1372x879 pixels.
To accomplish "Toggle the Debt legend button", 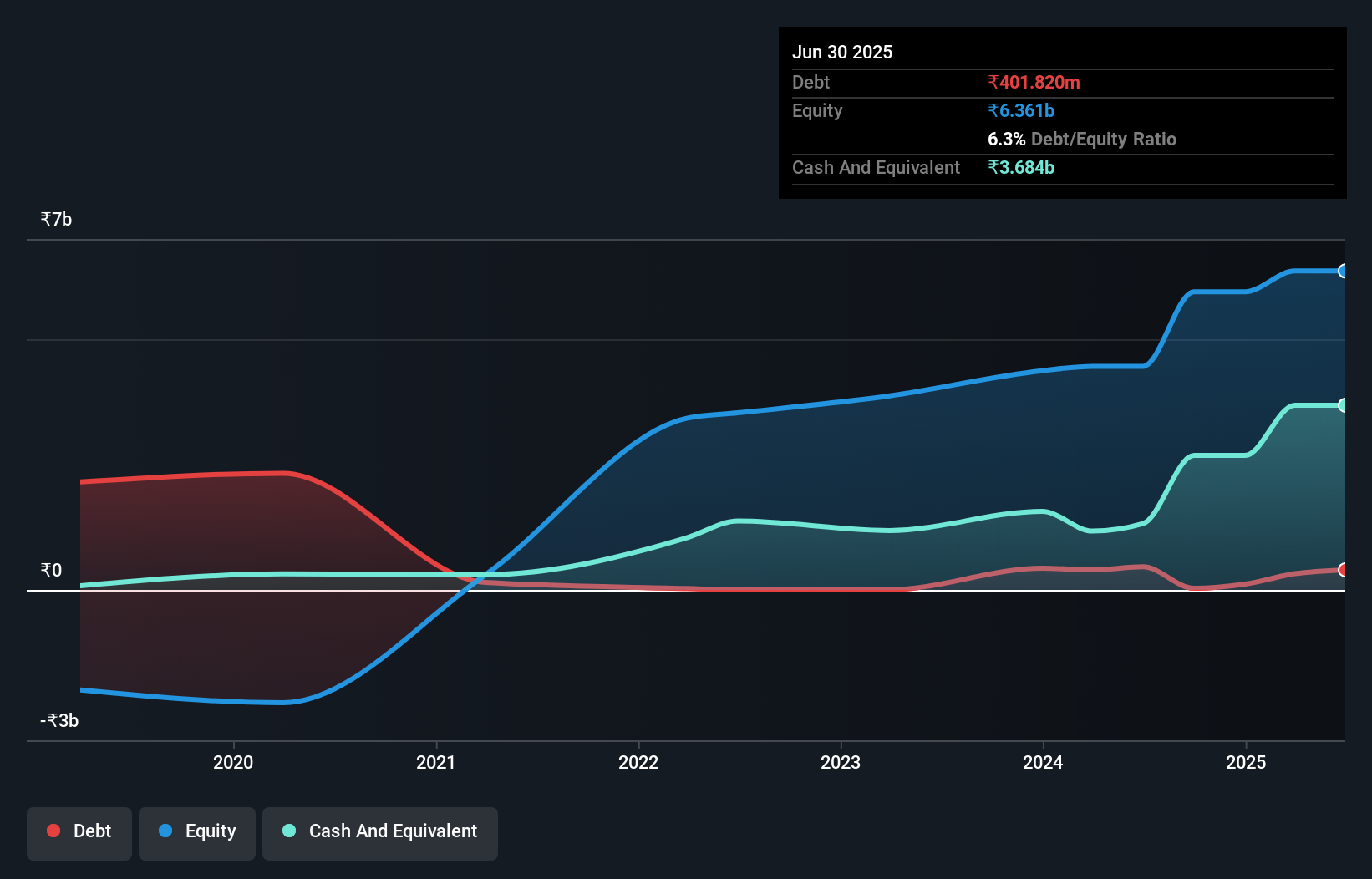I will coord(79,833).
